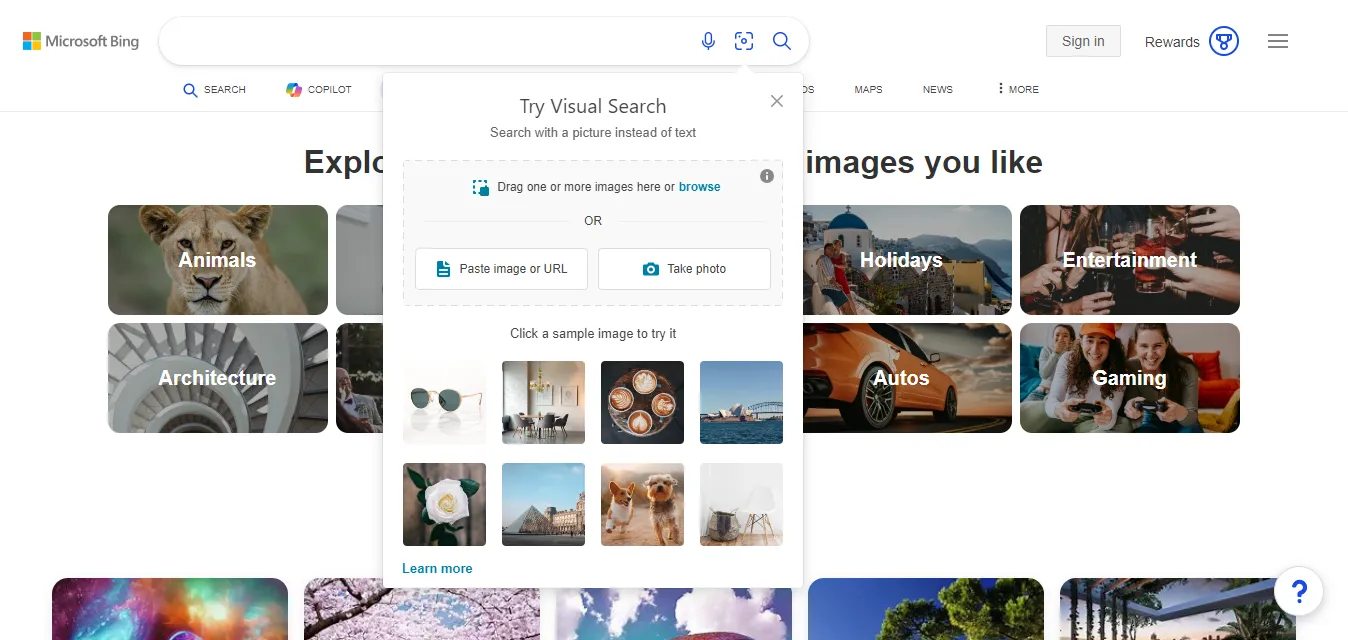Click the microphone icon in the search bar

(708, 41)
